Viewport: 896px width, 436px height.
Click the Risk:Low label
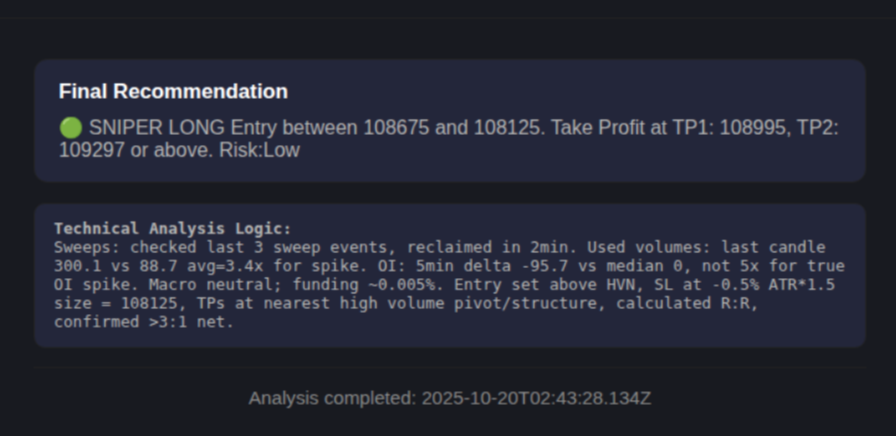pos(259,150)
